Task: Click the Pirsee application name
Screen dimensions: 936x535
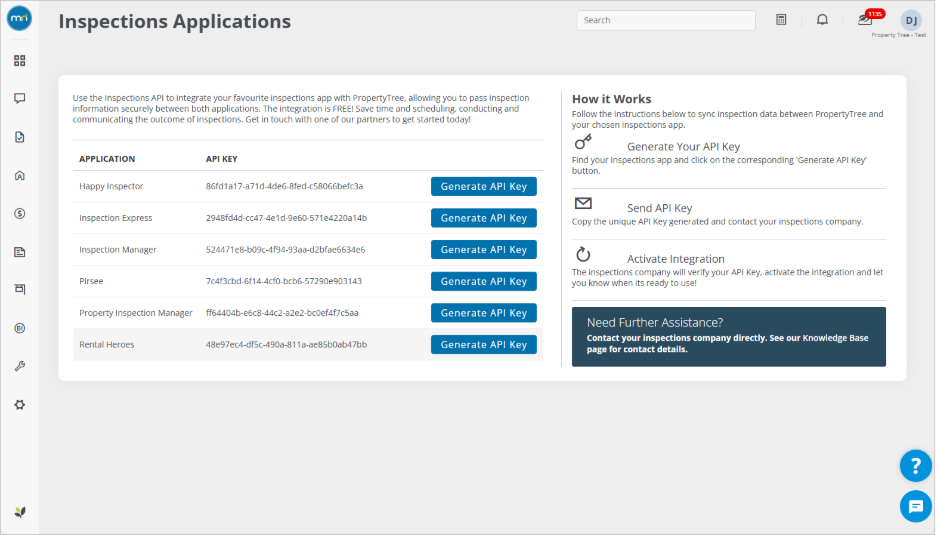Action: [91, 281]
